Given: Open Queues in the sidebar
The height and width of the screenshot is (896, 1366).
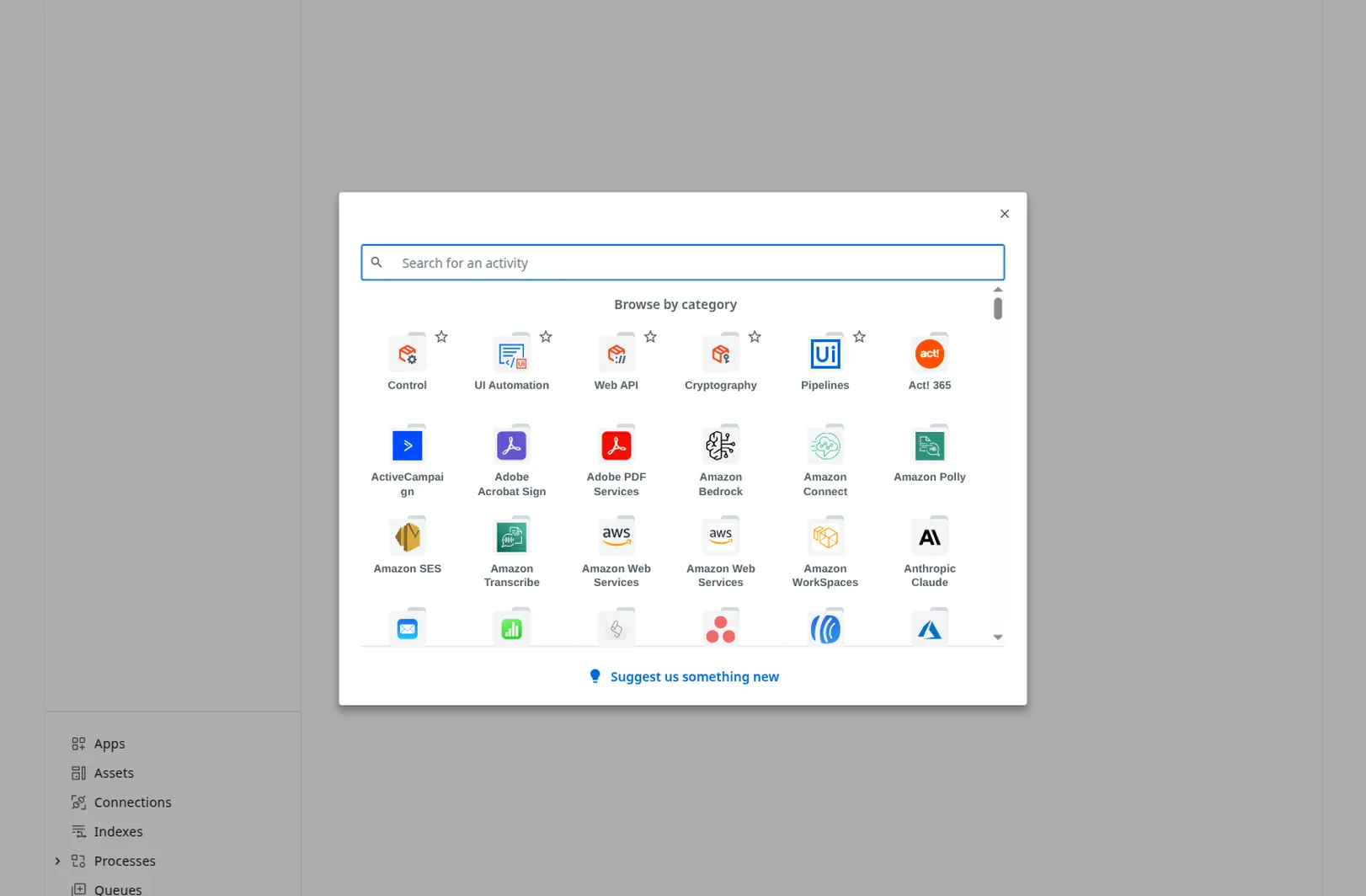Looking at the screenshot, I should pyautogui.click(x=118, y=889).
